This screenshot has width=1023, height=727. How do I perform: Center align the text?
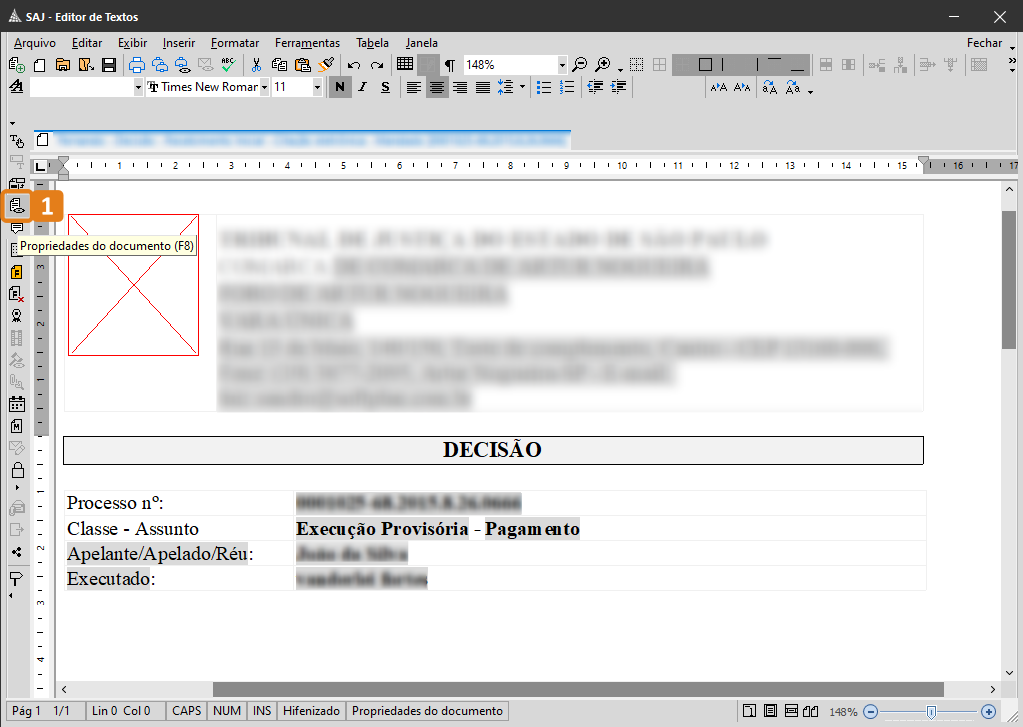(437, 87)
